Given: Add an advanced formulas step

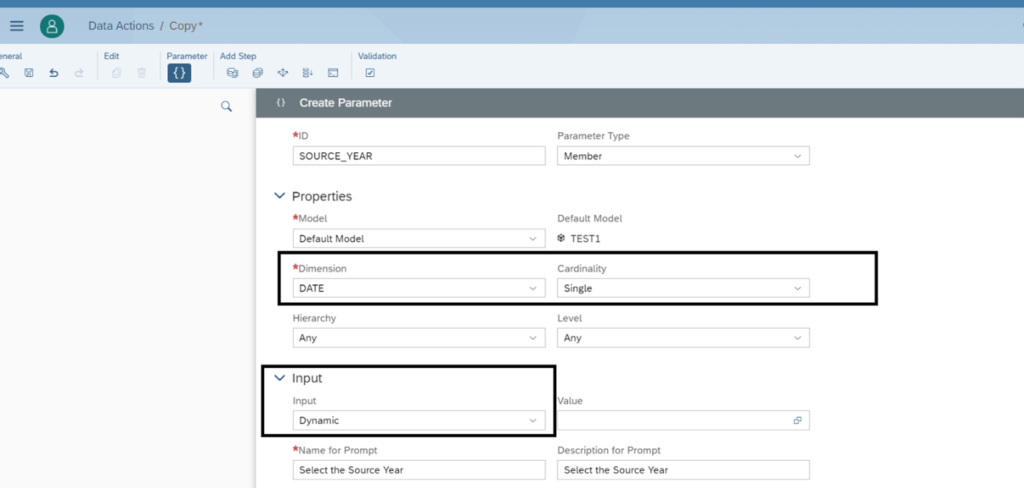Looking at the screenshot, I should (x=333, y=73).
